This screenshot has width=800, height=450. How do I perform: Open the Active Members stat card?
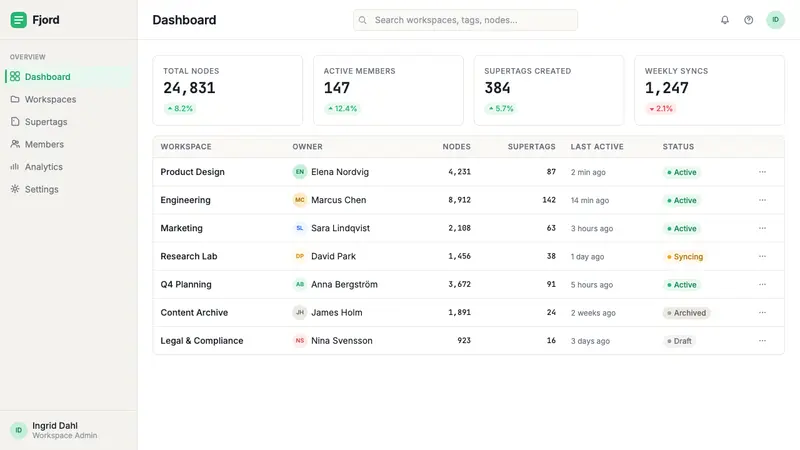tap(388, 90)
